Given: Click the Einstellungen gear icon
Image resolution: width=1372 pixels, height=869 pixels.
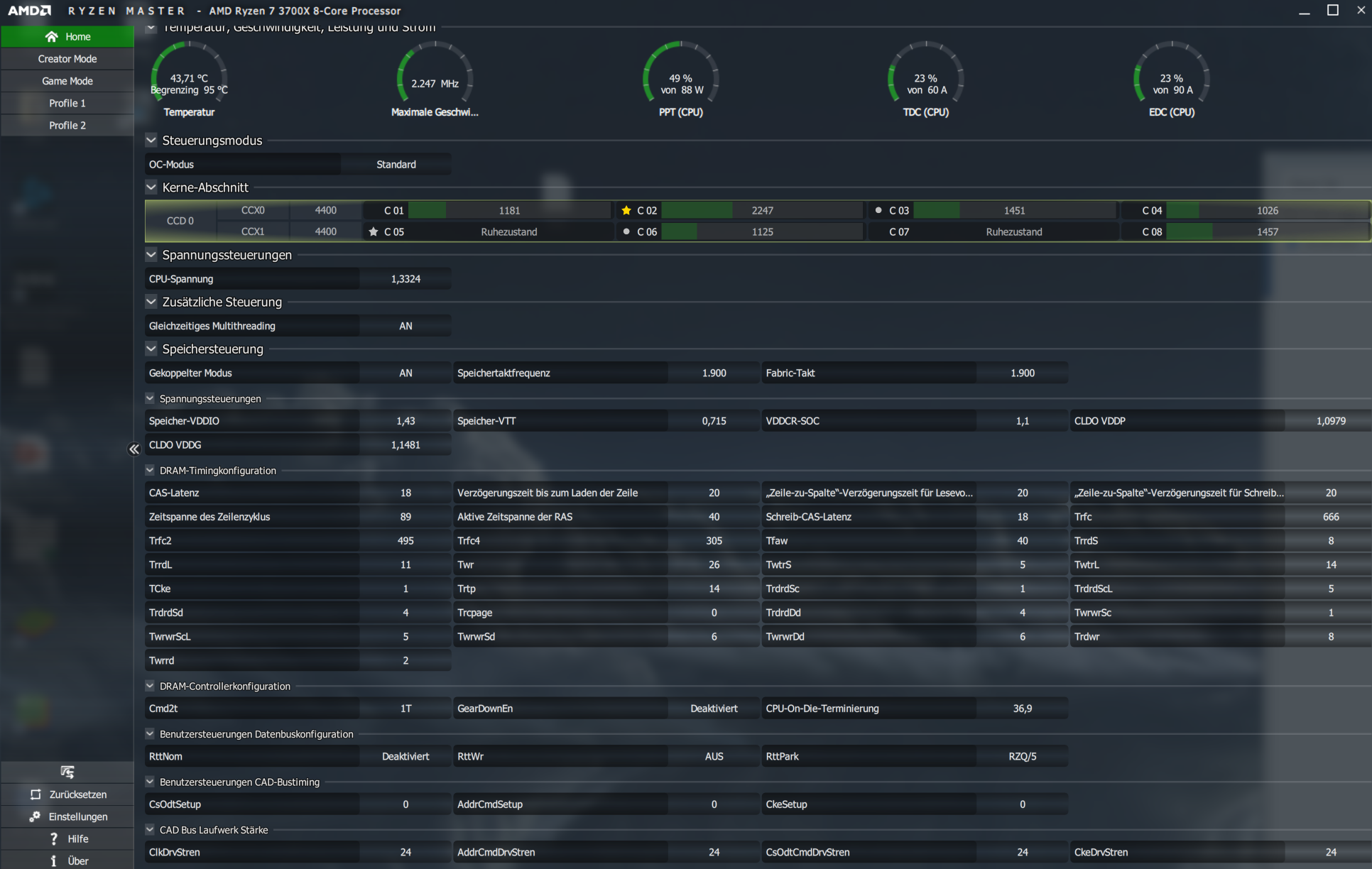Looking at the screenshot, I should point(35,816).
